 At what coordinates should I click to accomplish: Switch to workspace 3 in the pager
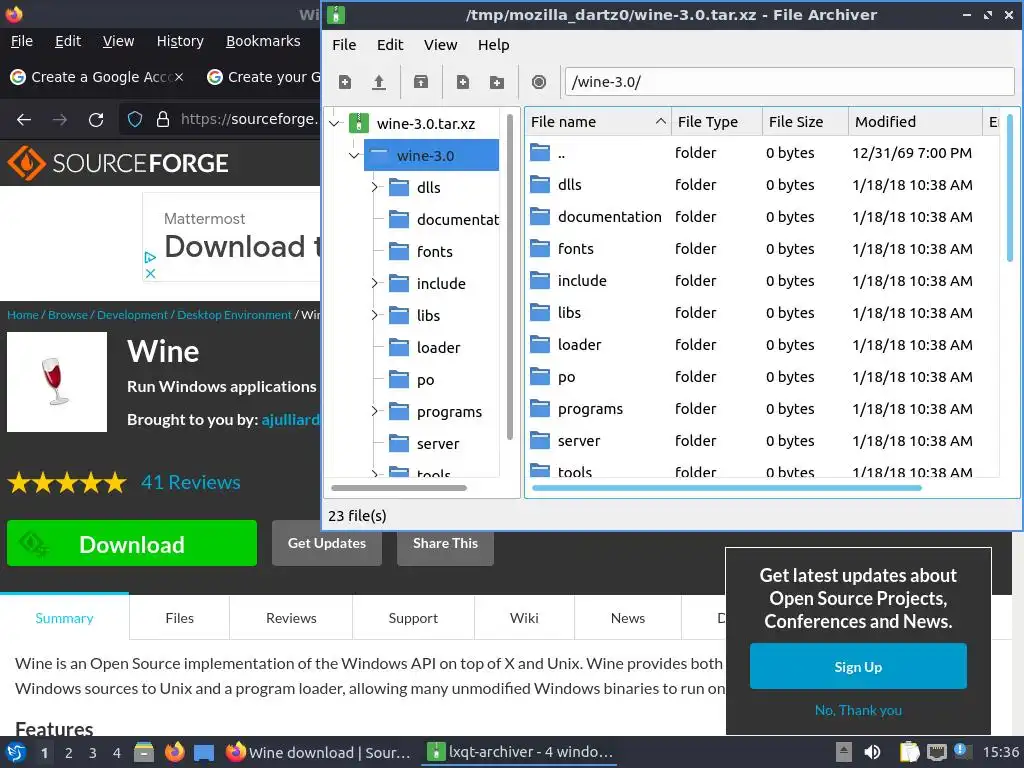click(93, 753)
